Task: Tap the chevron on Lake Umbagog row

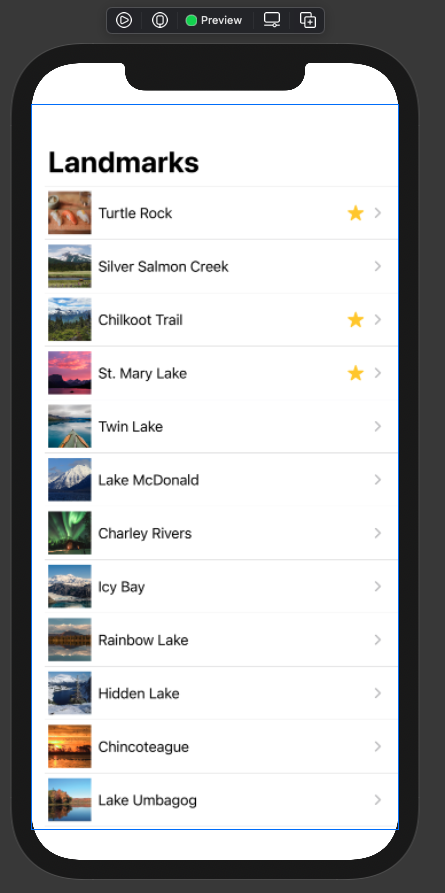Action: (378, 800)
